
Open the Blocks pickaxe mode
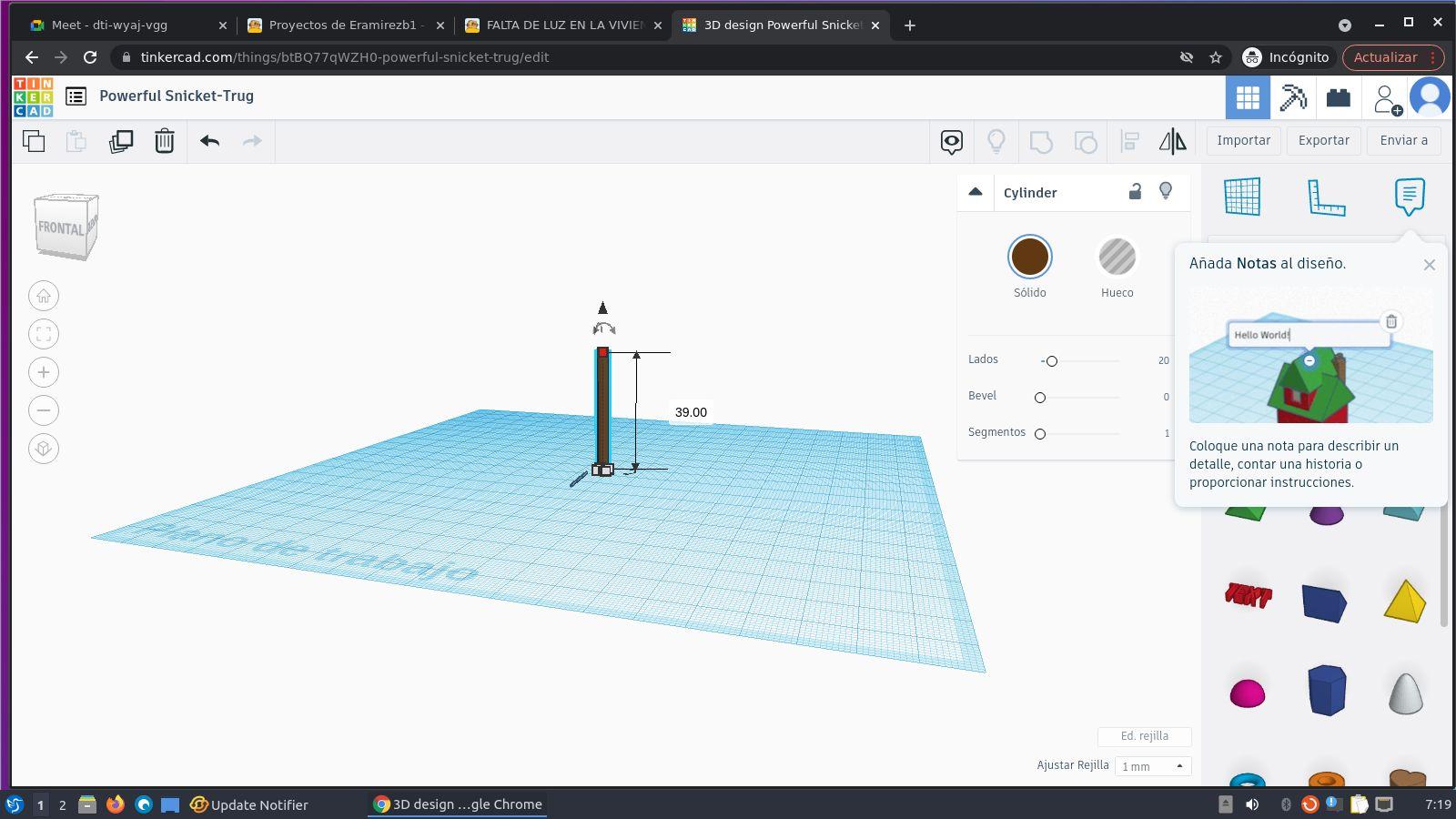coord(1293,97)
